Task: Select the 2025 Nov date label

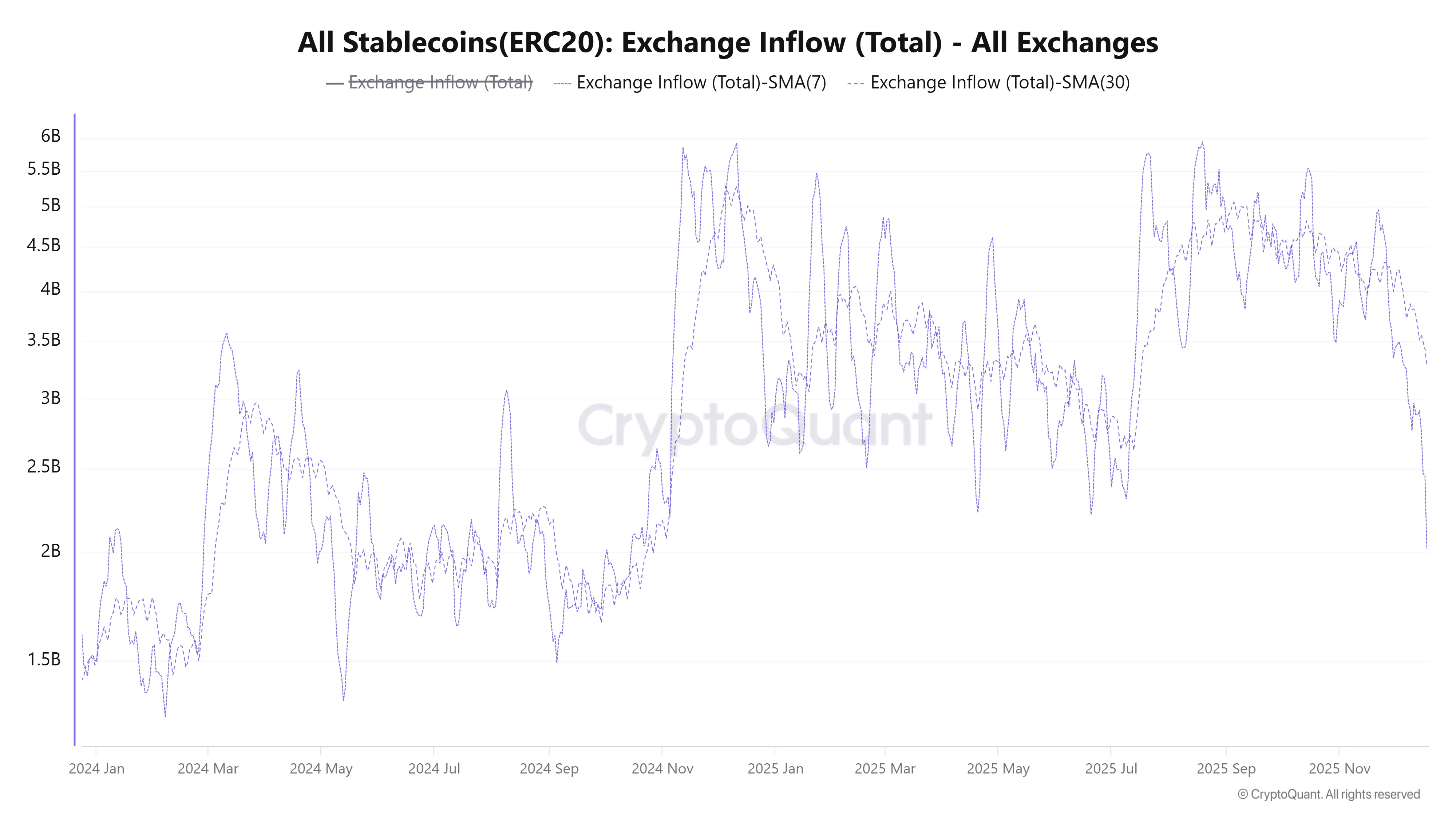Action: pyautogui.click(x=1339, y=769)
